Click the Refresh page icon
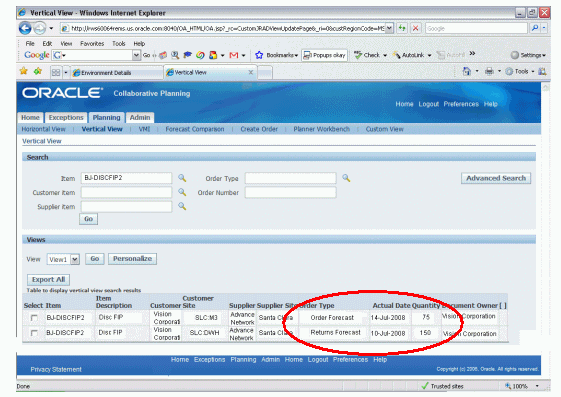 402,28
